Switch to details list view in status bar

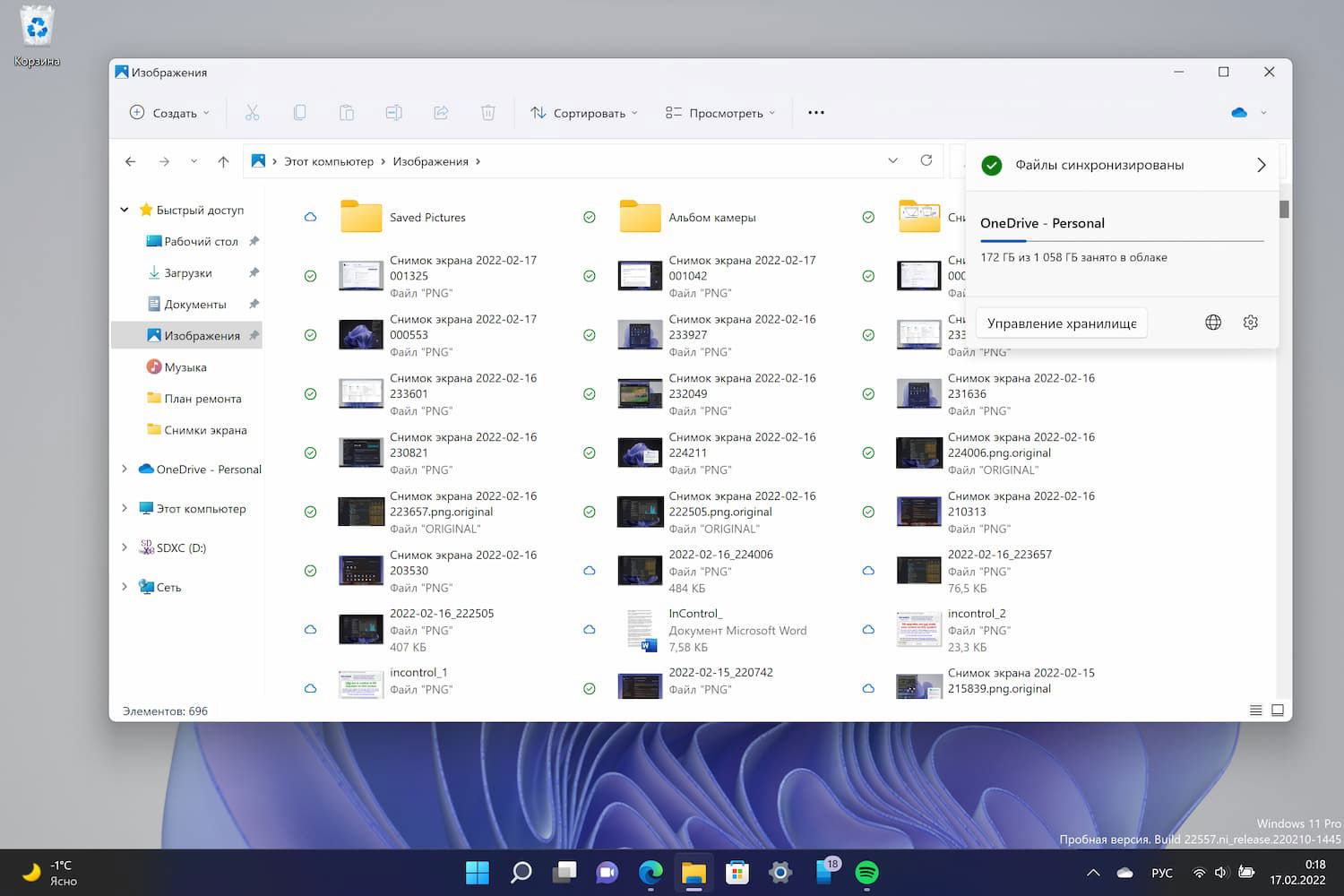(1255, 711)
